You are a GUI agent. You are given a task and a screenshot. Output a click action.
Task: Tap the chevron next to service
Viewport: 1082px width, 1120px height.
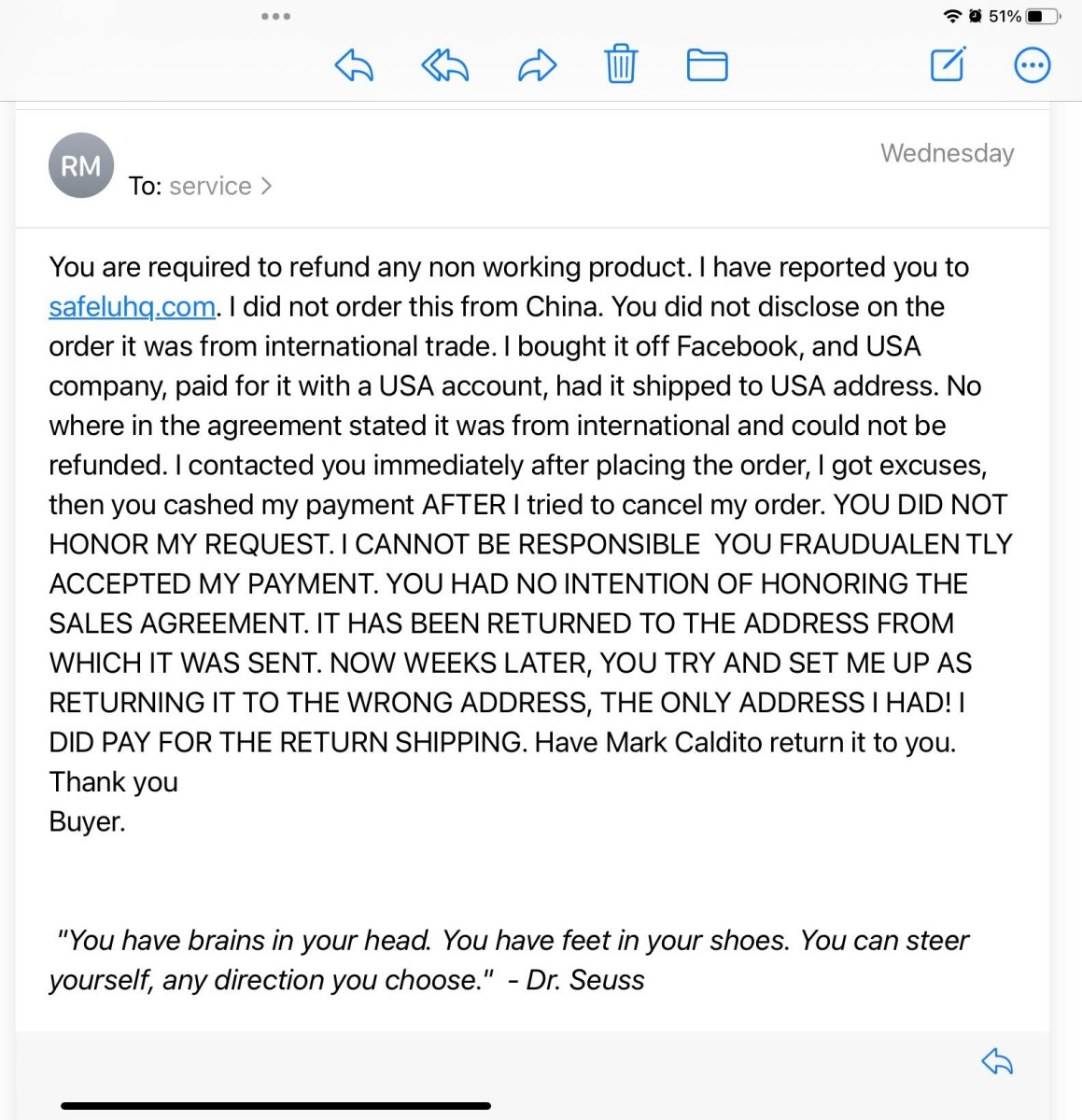pyautogui.click(x=267, y=186)
